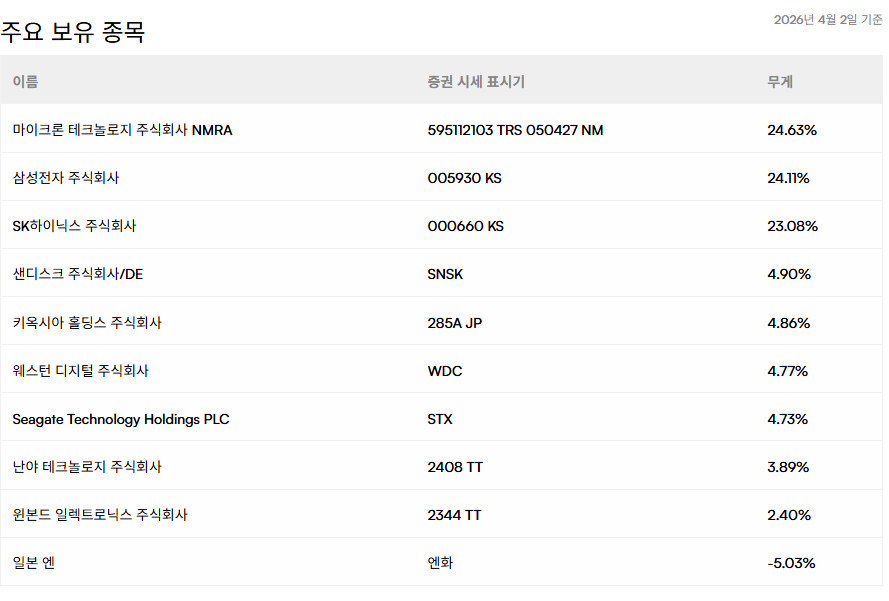
Task: Click ticker 2408 TT
Action: click(x=455, y=467)
